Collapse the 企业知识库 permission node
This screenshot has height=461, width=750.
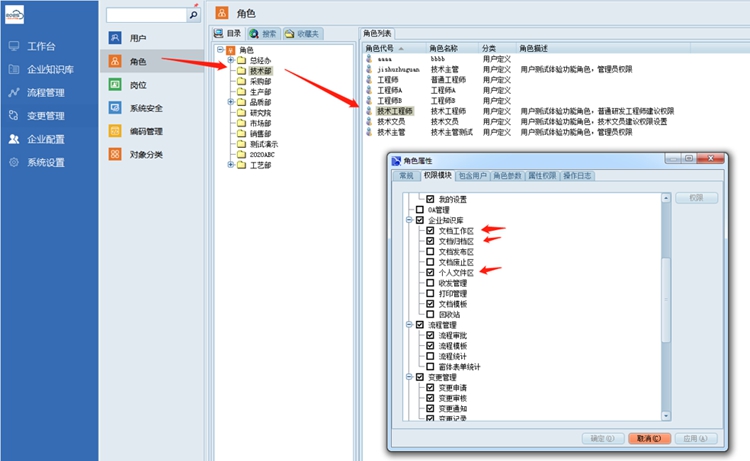tap(408, 220)
